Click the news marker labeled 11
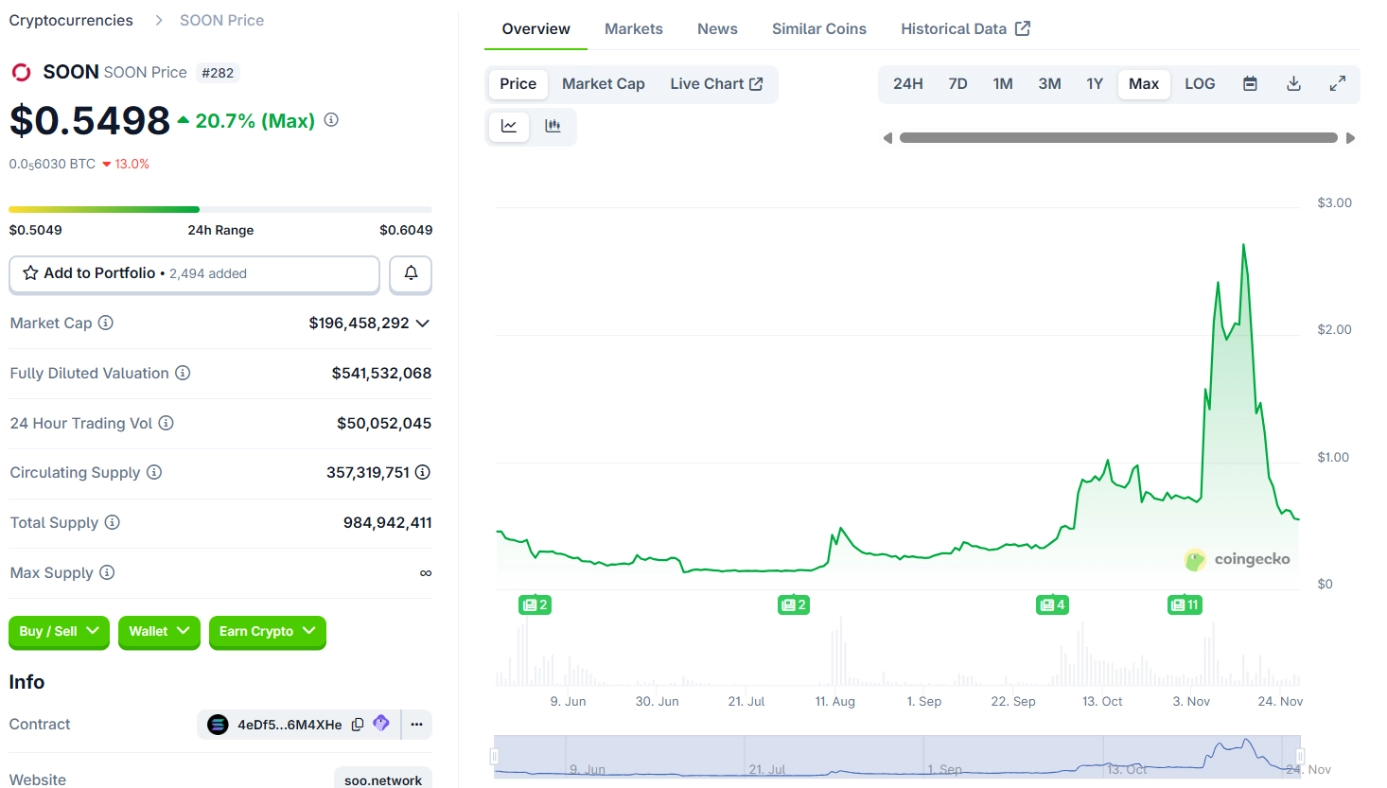The width and height of the screenshot is (1387, 788). coord(1184,605)
